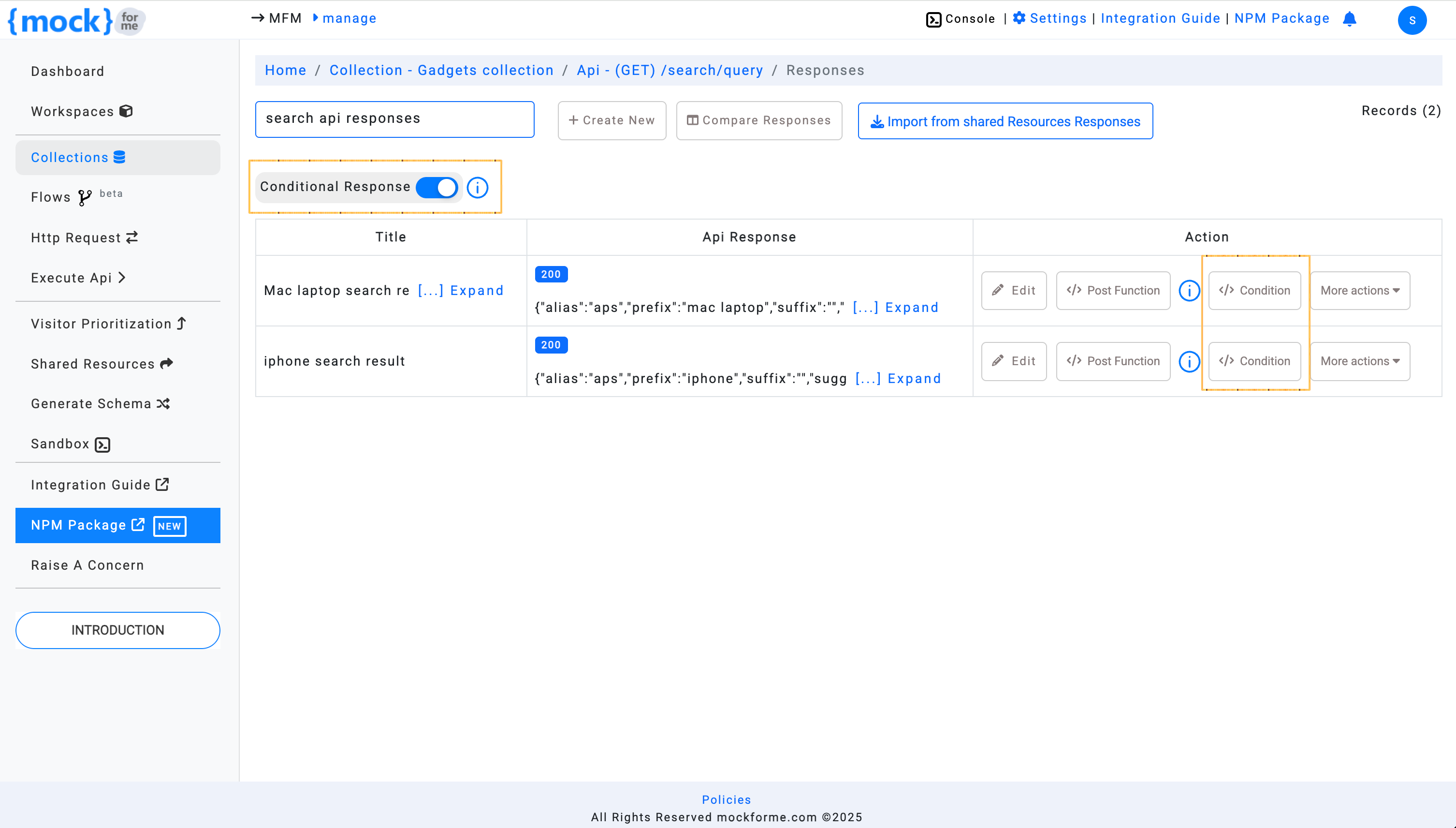Open Condition for Mac laptop row

[x=1254, y=291]
